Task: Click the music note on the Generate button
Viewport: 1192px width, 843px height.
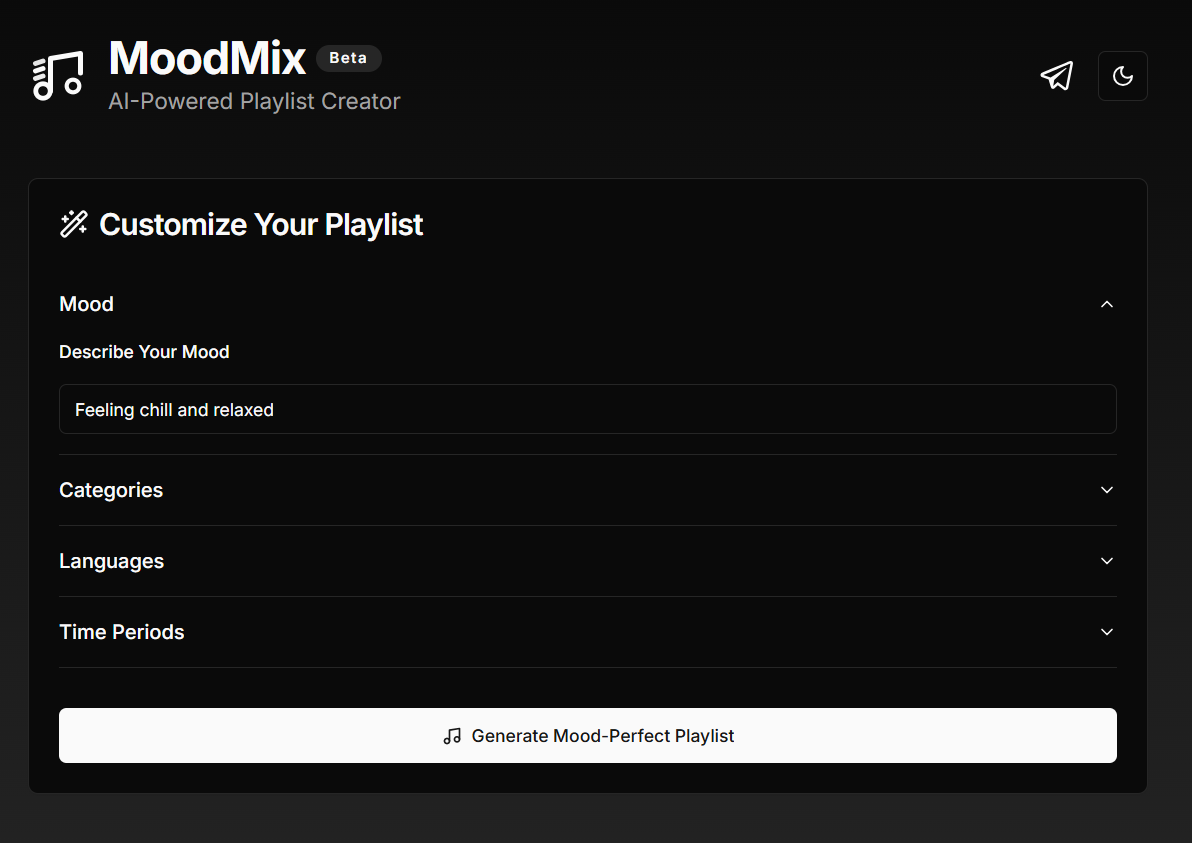Action: pos(451,735)
